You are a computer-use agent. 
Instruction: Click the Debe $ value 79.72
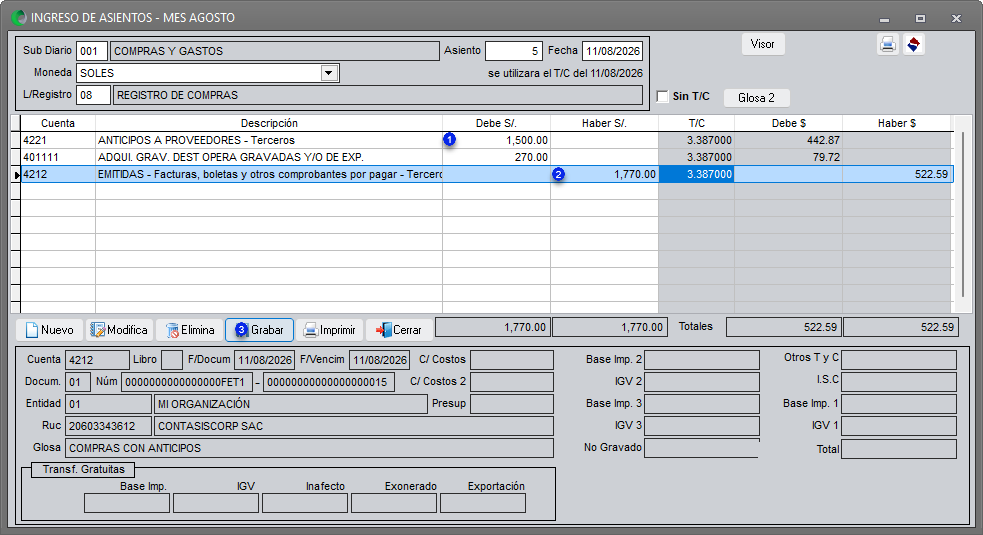click(x=826, y=157)
